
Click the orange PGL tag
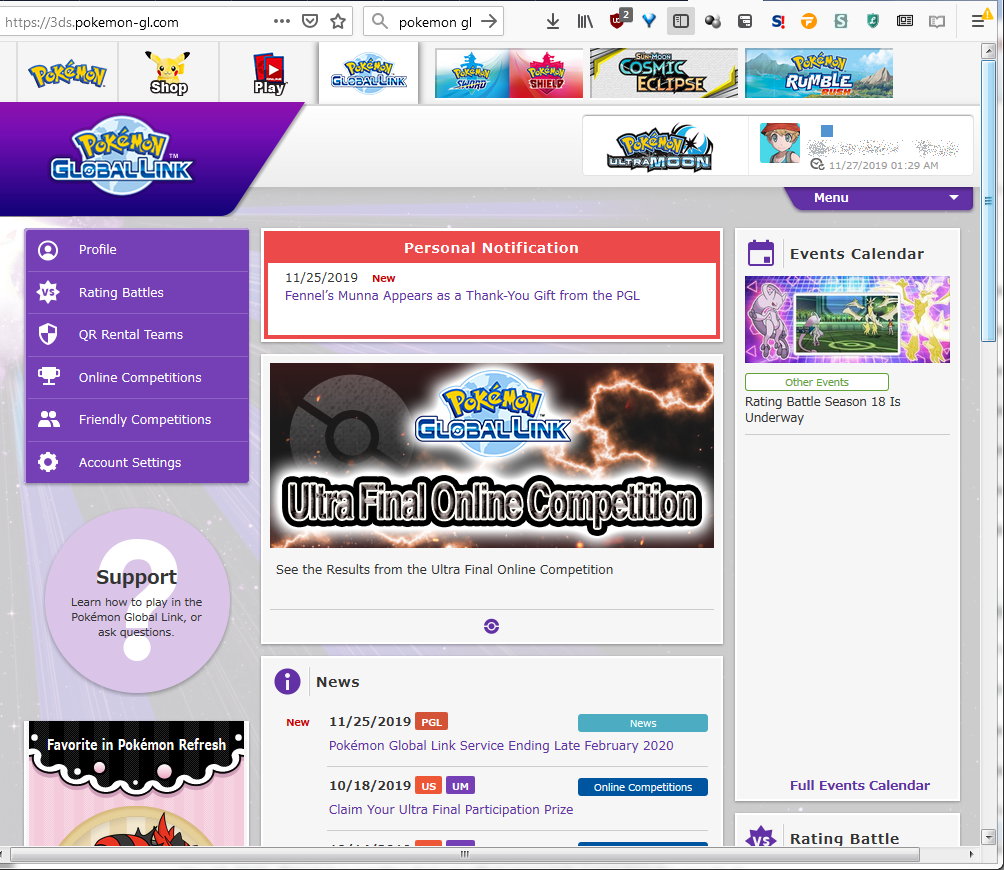pos(432,721)
